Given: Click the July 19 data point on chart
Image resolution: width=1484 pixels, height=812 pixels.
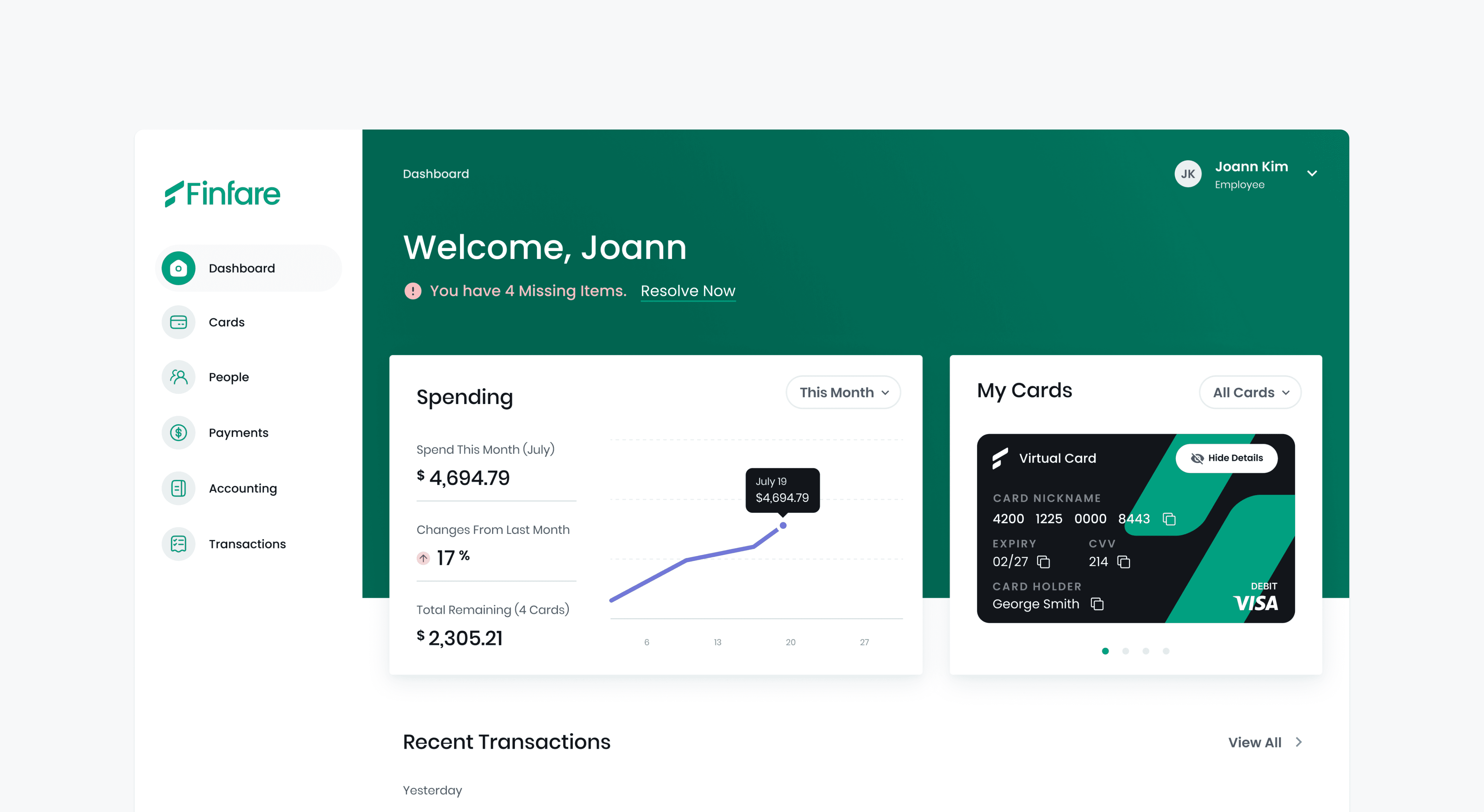Looking at the screenshot, I should (783, 525).
